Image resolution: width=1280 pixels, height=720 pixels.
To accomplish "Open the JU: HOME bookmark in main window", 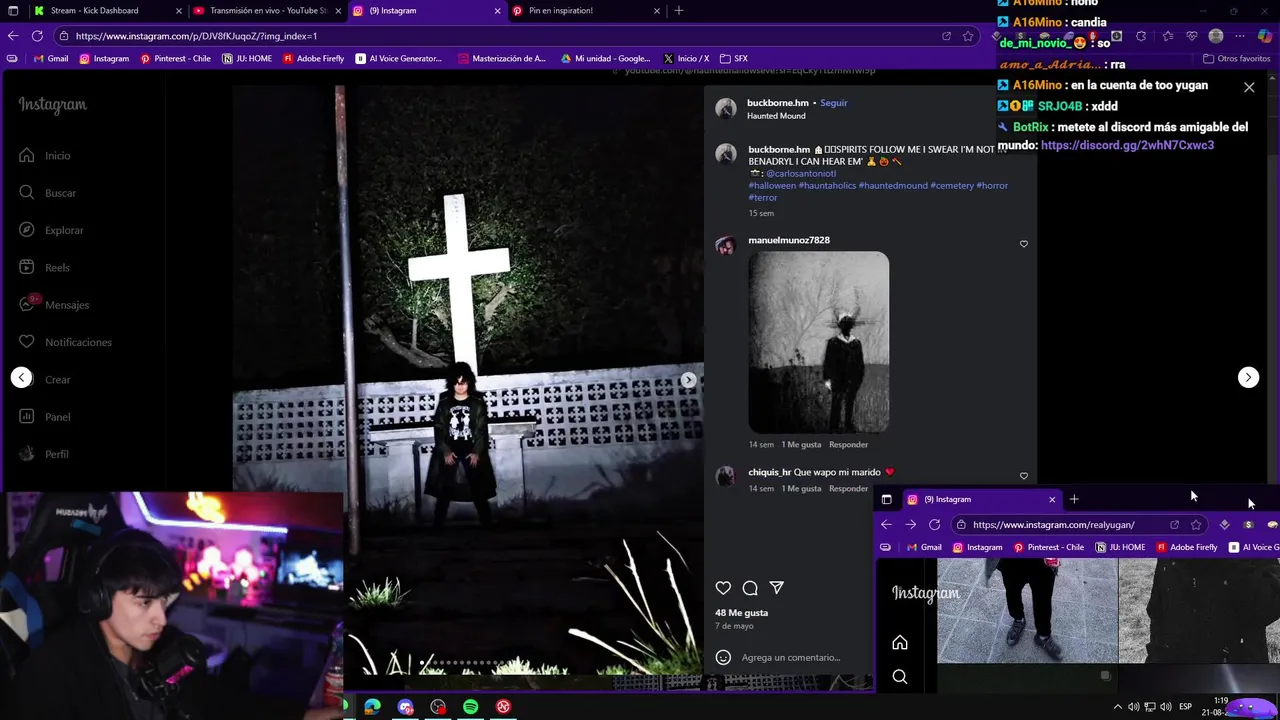I will click(x=247, y=59).
